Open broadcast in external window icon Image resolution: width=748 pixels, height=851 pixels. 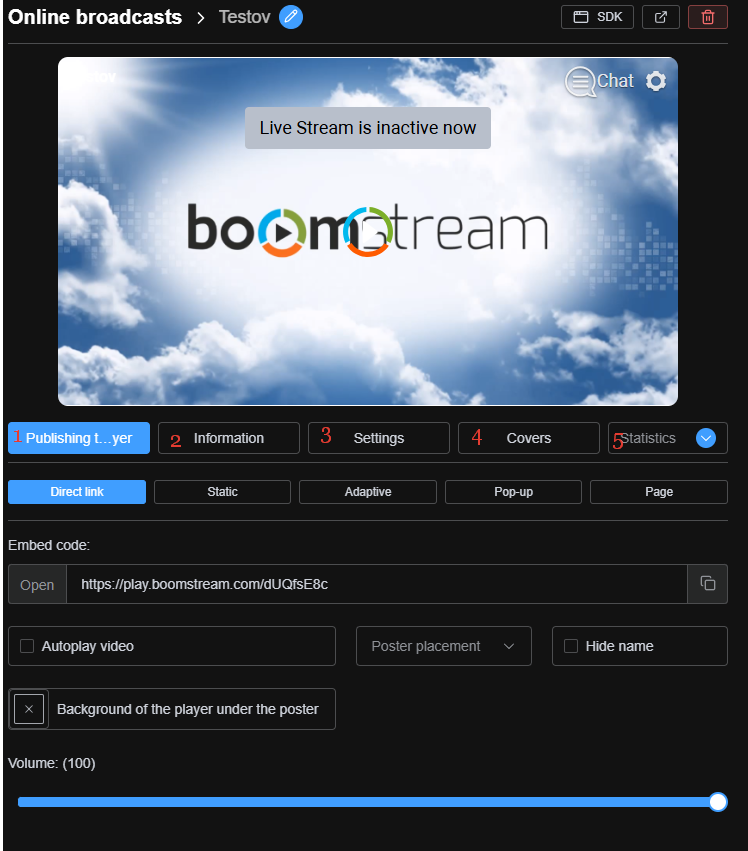(x=661, y=17)
